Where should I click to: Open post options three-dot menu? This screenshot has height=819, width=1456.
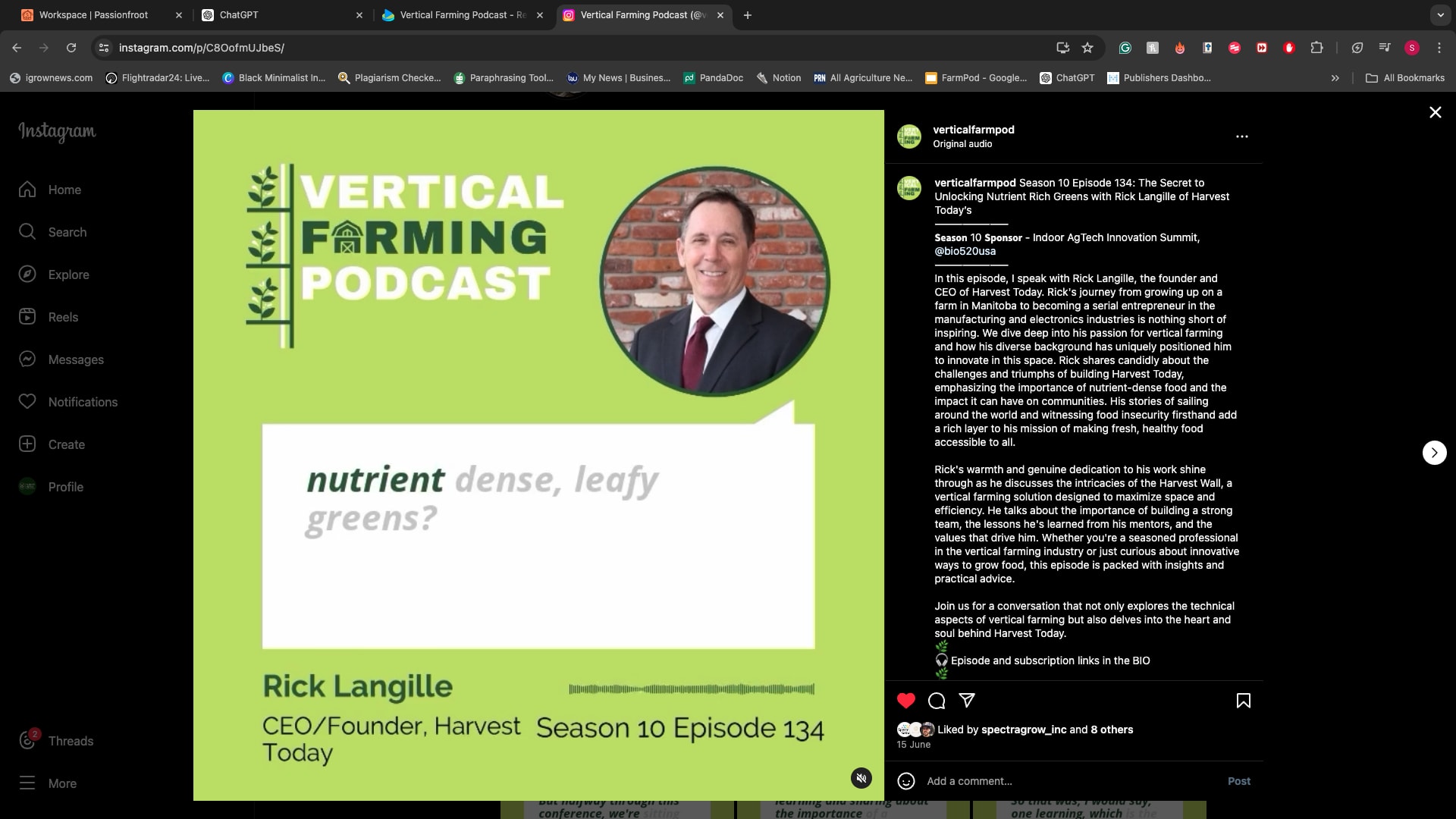click(1242, 136)
